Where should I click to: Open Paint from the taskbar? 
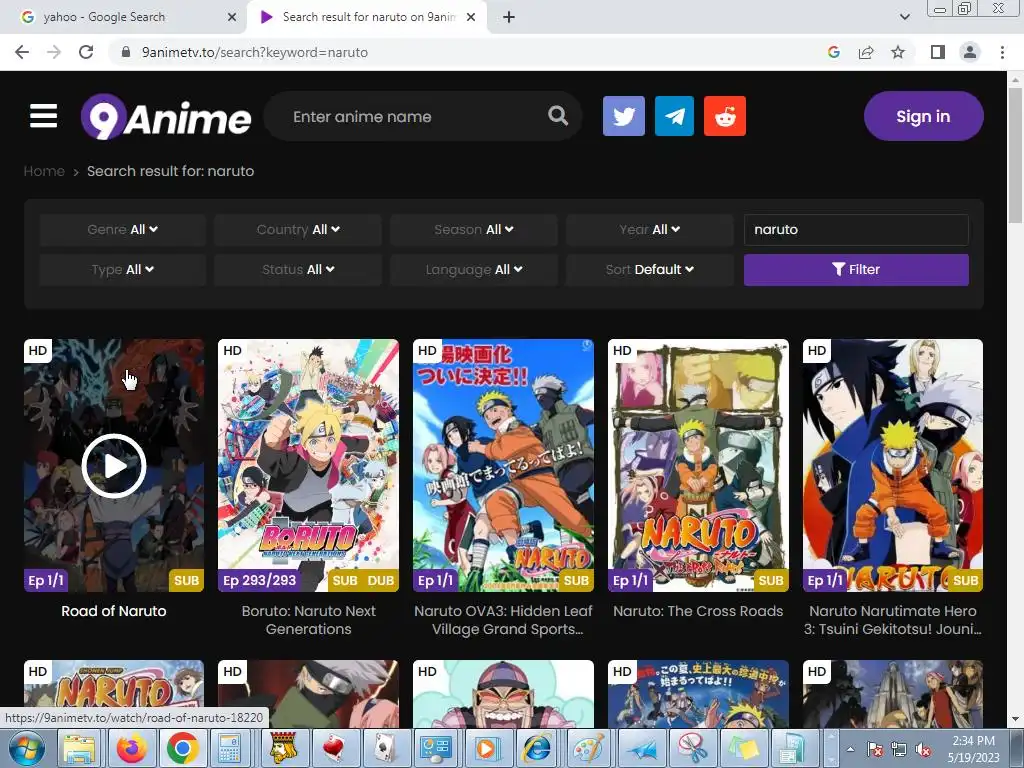click(x=588, y=749)
